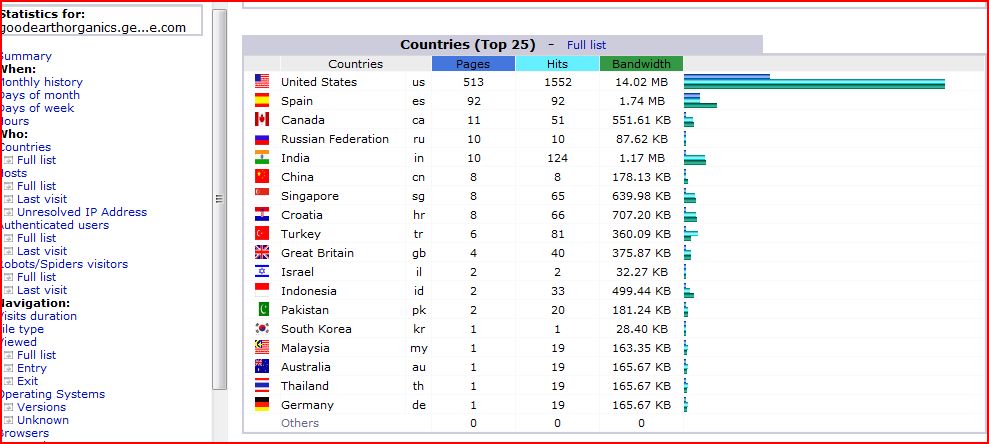Click the 14.02 MB bandwidth cell
The image size is (989, 444).
coord(641,82)
